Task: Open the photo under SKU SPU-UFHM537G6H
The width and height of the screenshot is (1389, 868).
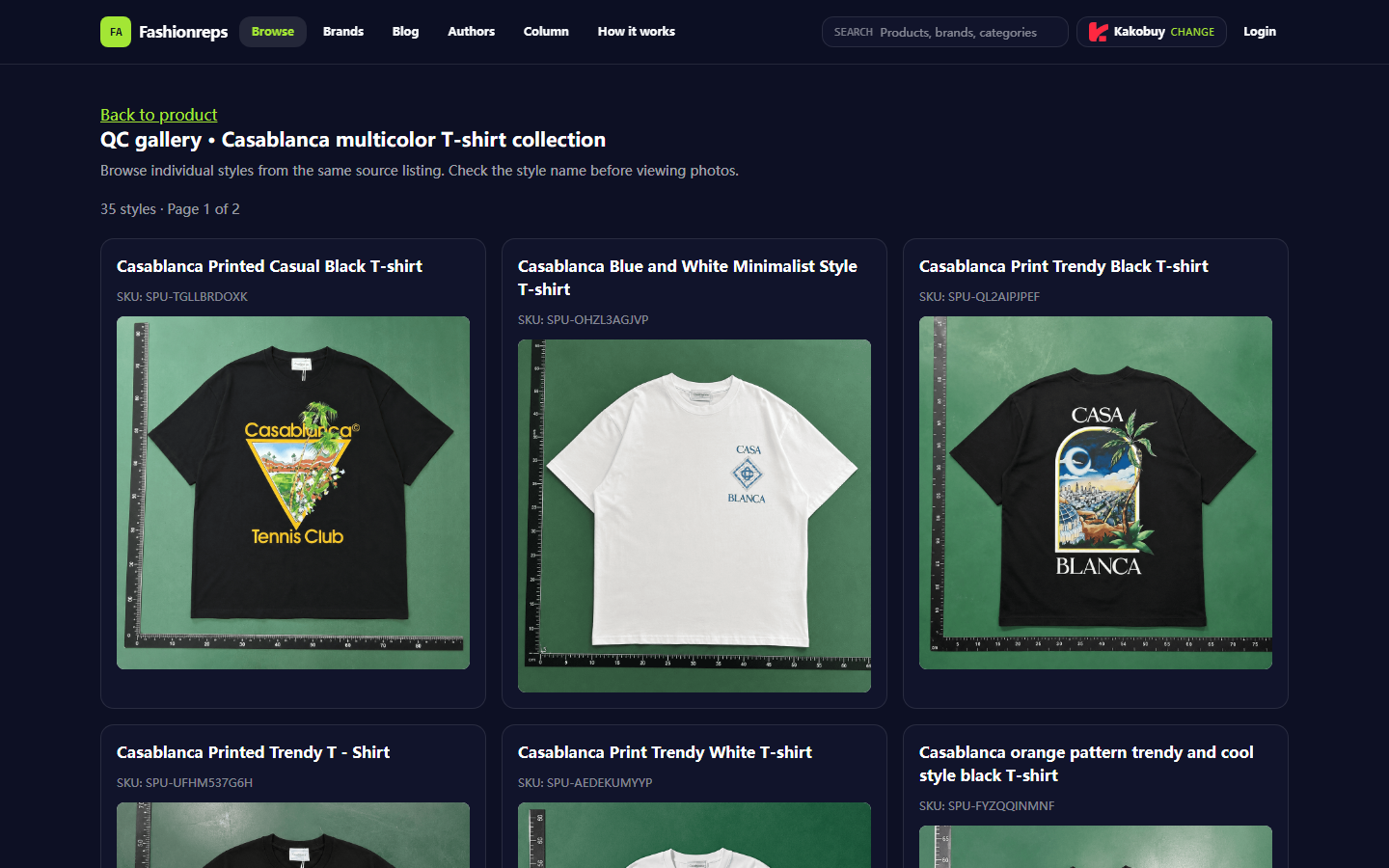Action: (293, 835)
